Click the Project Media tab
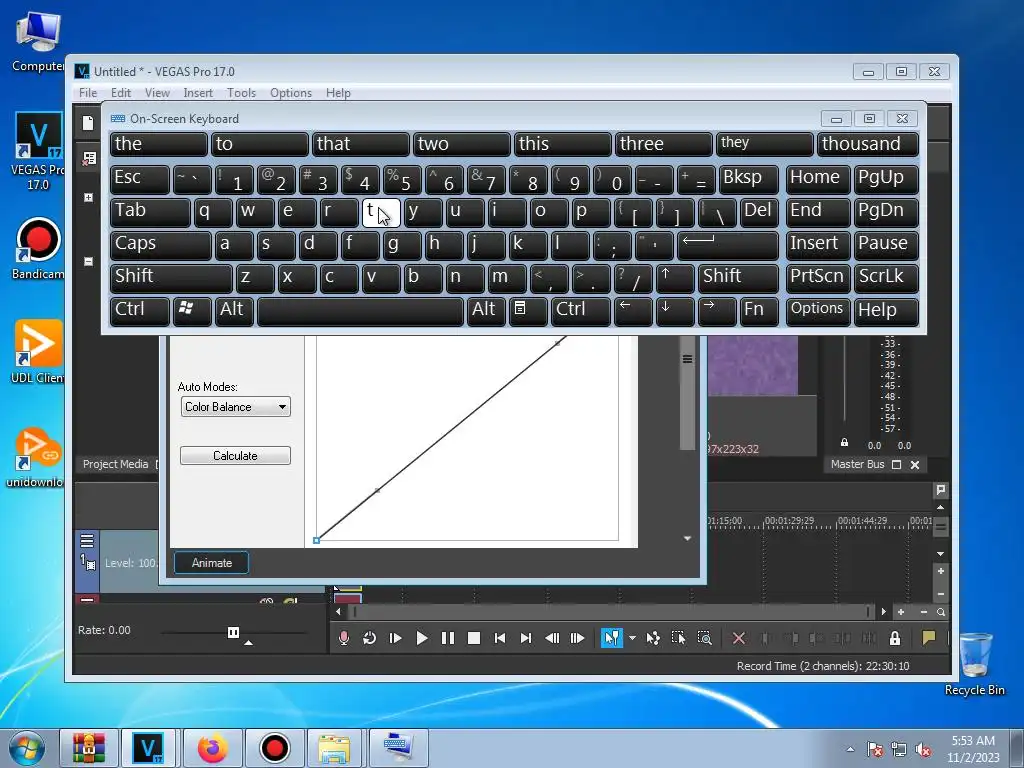Screen dimensions: 1024x768 (x=115, y=464)
